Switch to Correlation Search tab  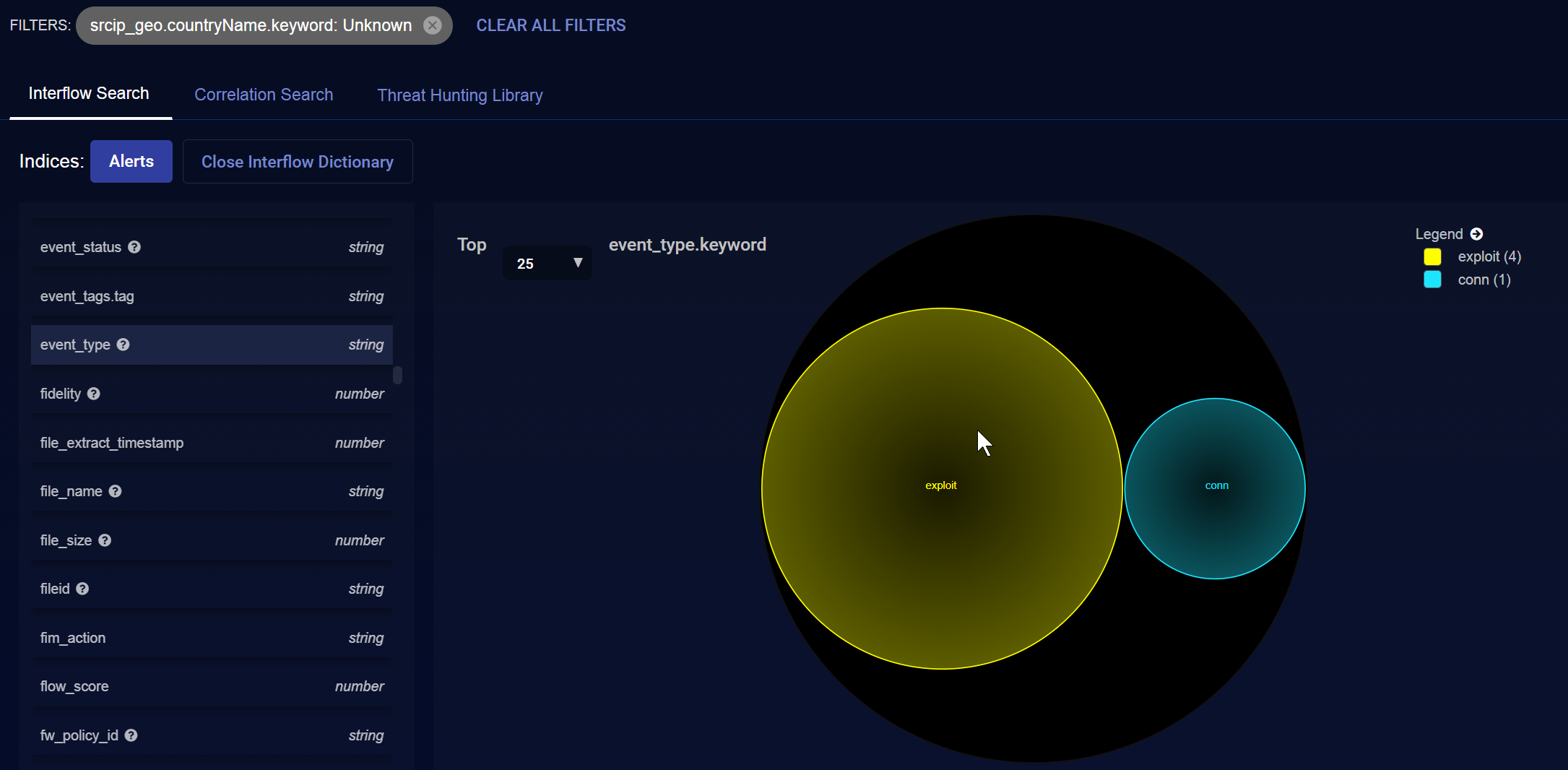coord(264,95)
